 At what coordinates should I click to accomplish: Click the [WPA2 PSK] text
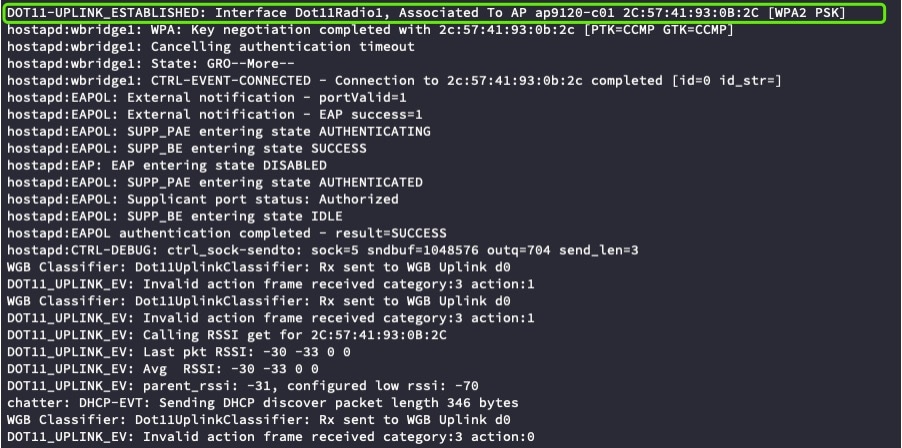tap(807, 13)
